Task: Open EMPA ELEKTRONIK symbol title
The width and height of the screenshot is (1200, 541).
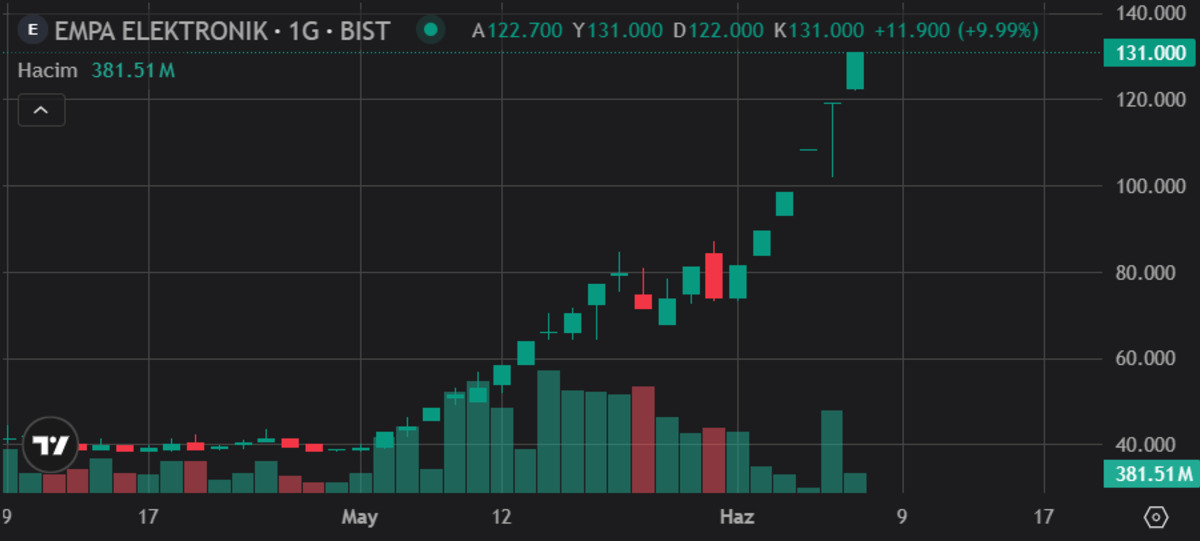Action: (221, 30)
